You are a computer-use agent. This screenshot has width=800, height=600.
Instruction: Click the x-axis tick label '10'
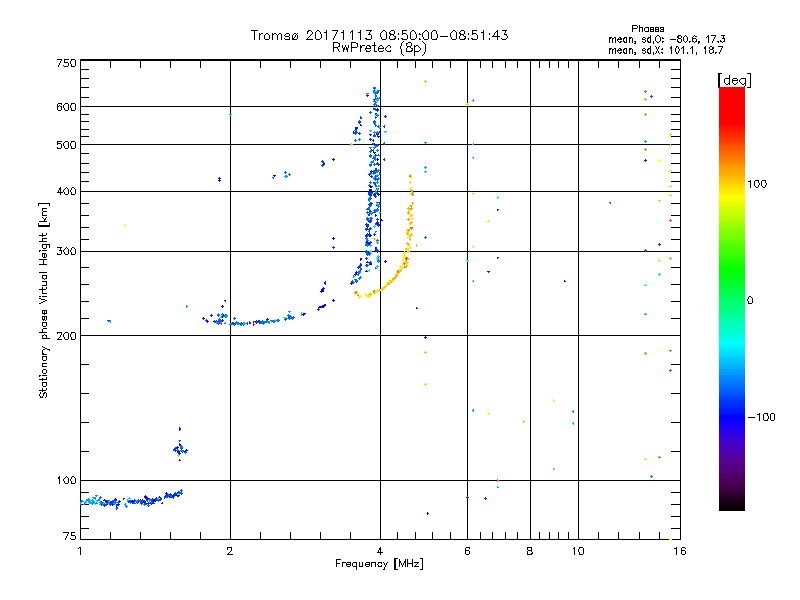578,551
